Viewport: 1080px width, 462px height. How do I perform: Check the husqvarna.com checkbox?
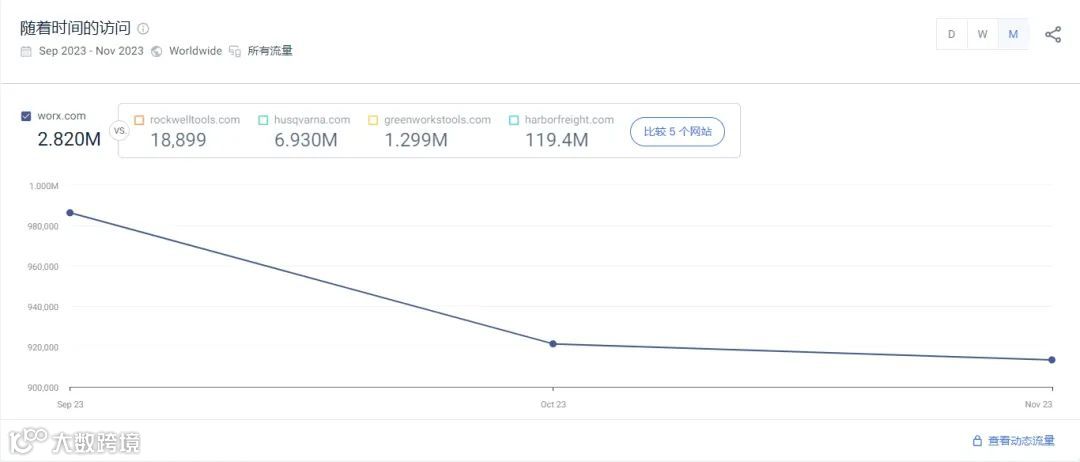point(263,120)
